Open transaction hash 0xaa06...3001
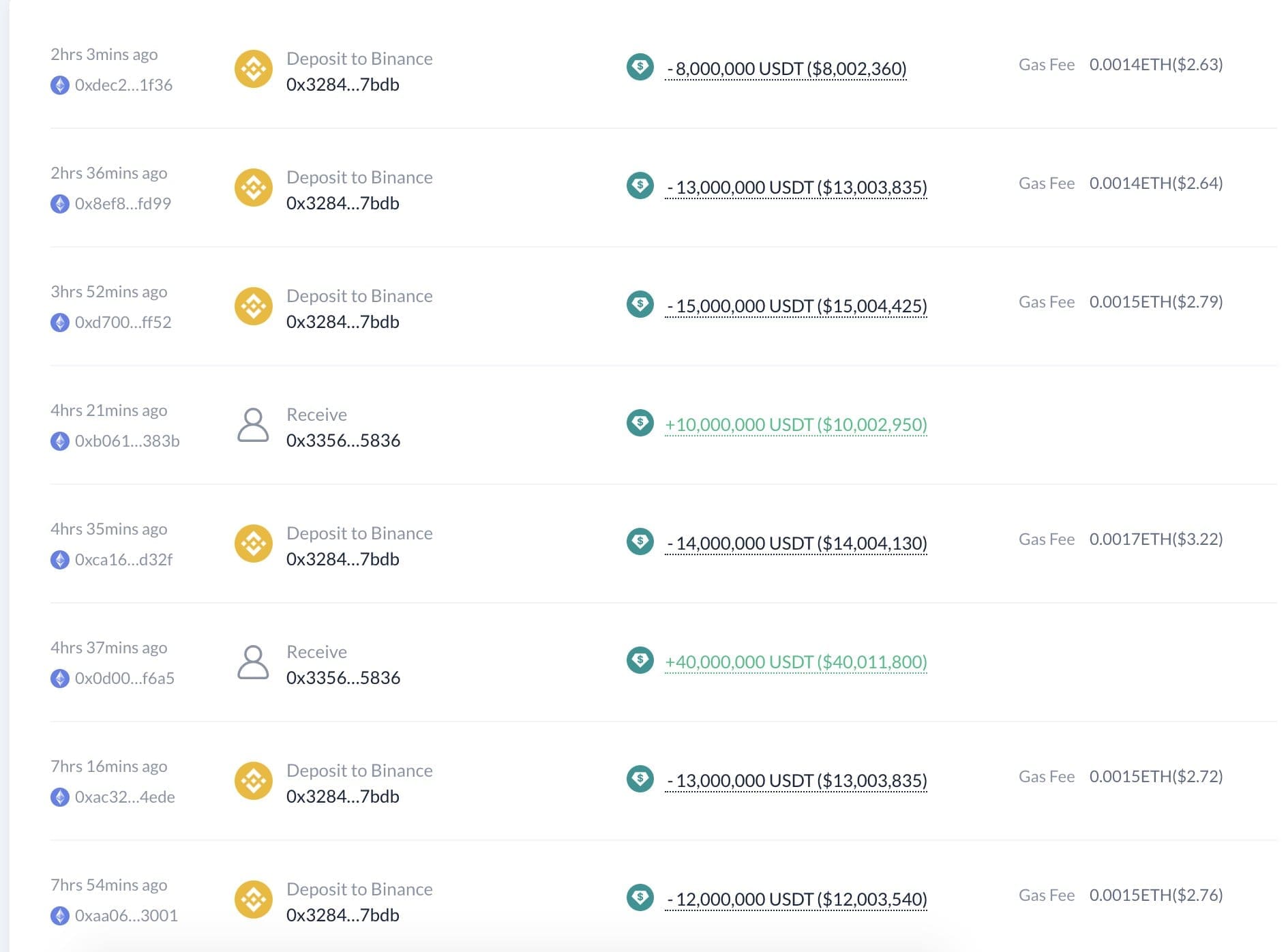This screenshot has height=952, width=1286. [126, 916]
